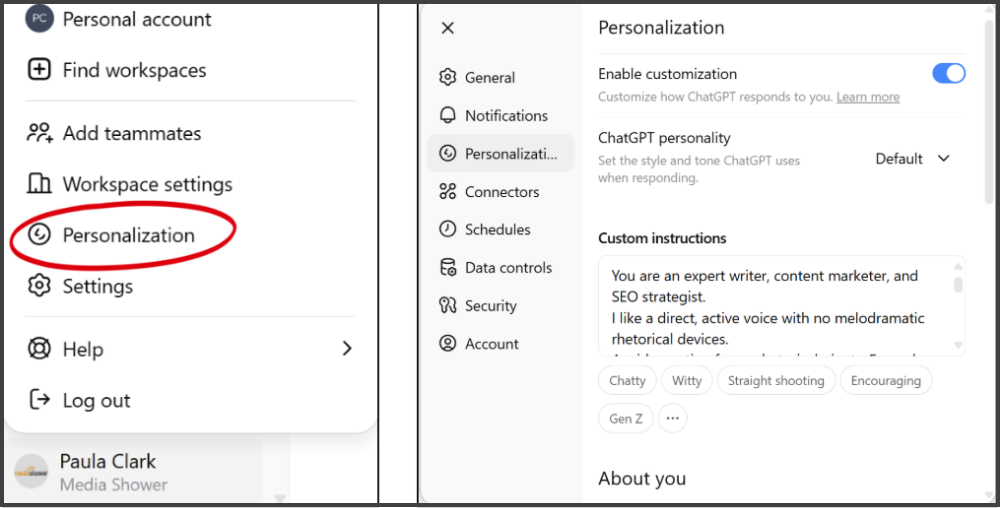The image size is (1000, 508).
Task: Open Personalization from the account menu
Action: point(128,235)
